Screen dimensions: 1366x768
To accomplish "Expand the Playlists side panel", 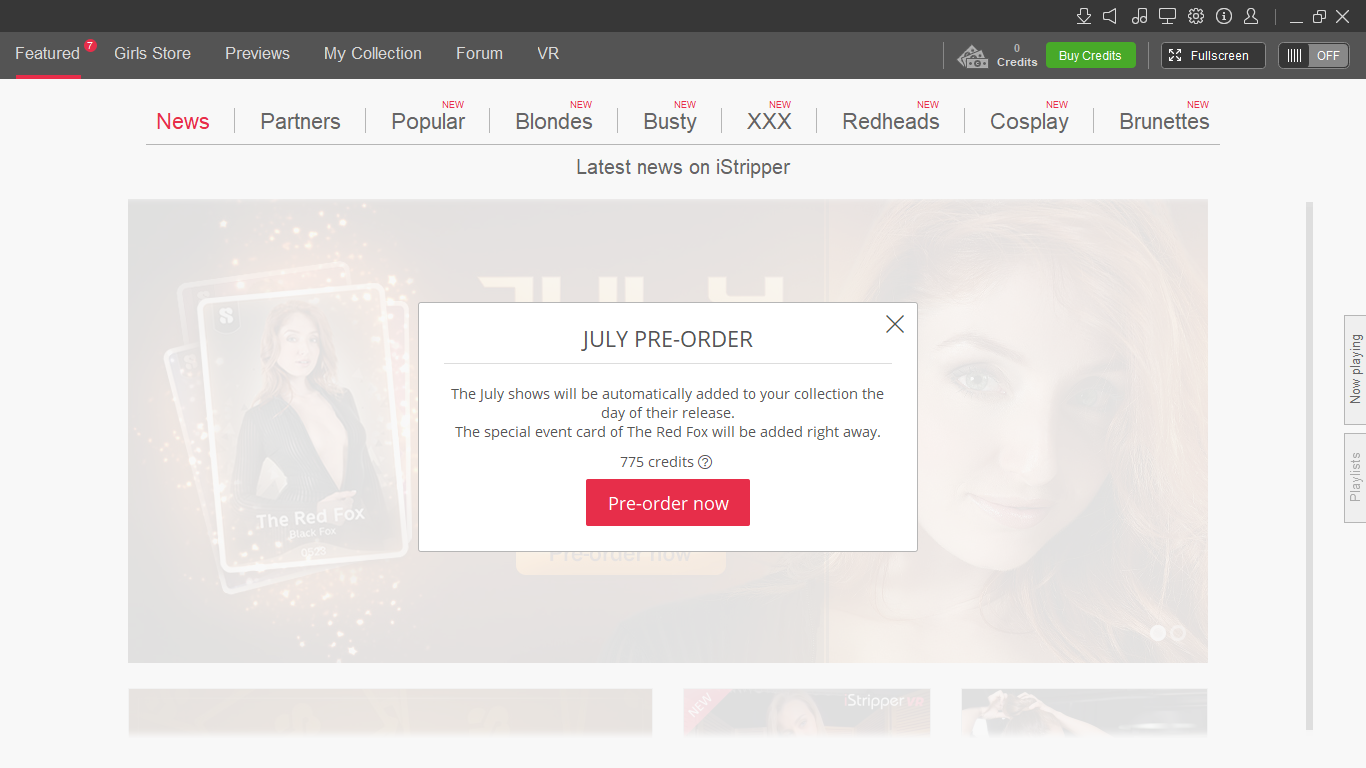I will click(1355, 477).
